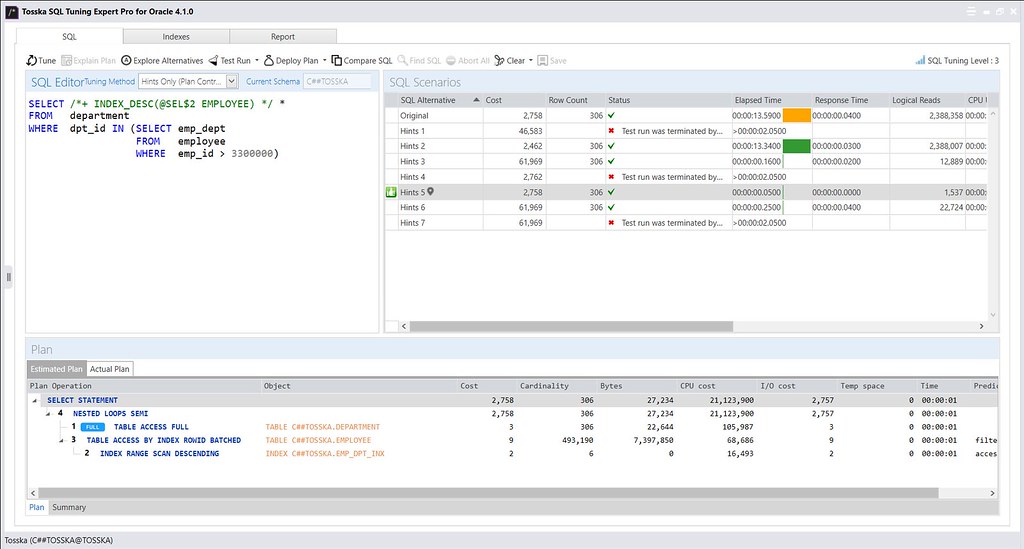The height and width of the screenshot is (549, 1024).
Task: Click the red X status for Hints 7
Action: (611, 223)
